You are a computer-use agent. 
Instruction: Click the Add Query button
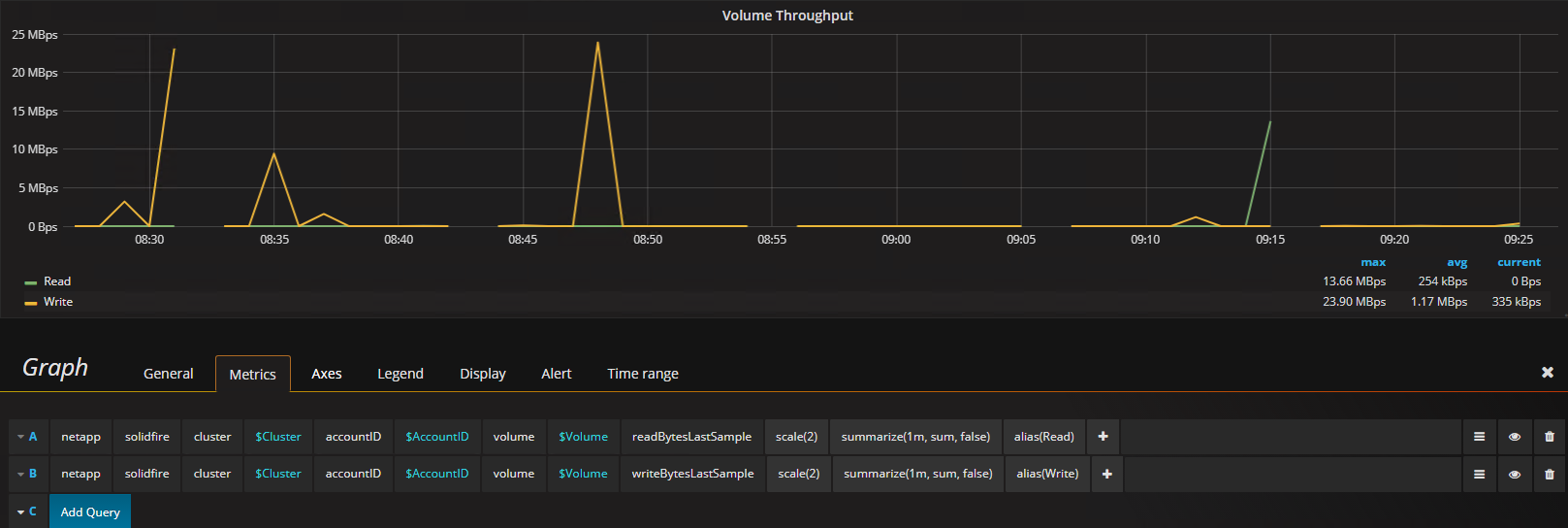90,511
